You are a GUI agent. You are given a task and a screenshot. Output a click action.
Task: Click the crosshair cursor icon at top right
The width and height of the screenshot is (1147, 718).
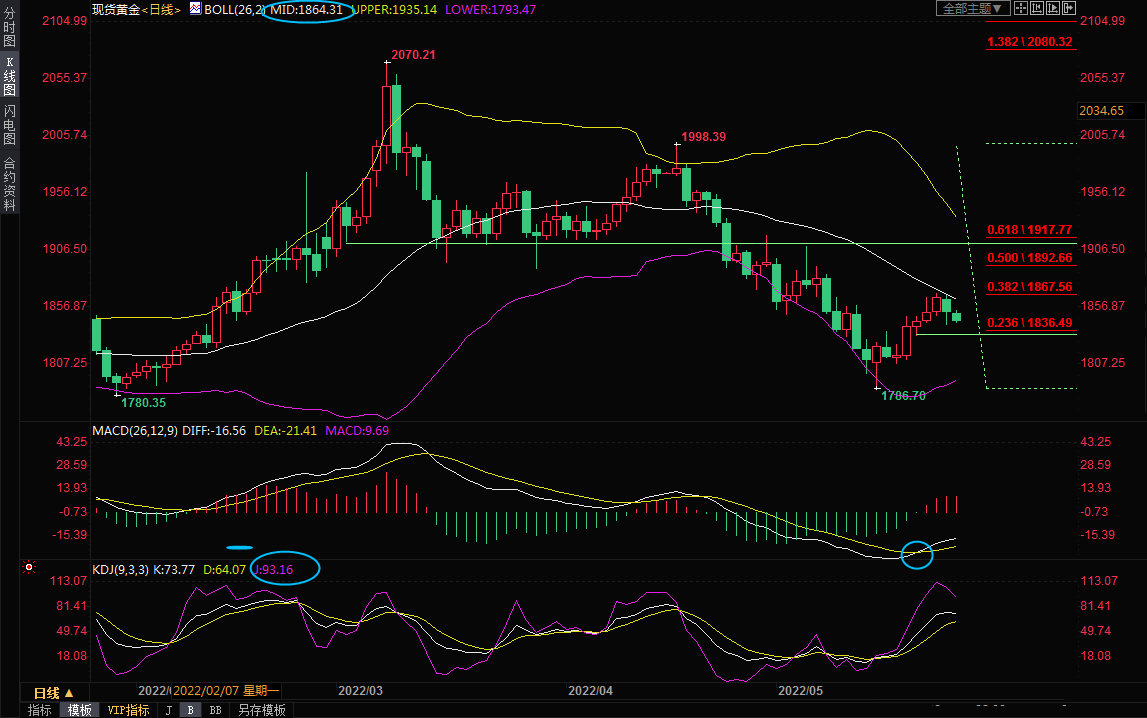(x=1021, y=8)
